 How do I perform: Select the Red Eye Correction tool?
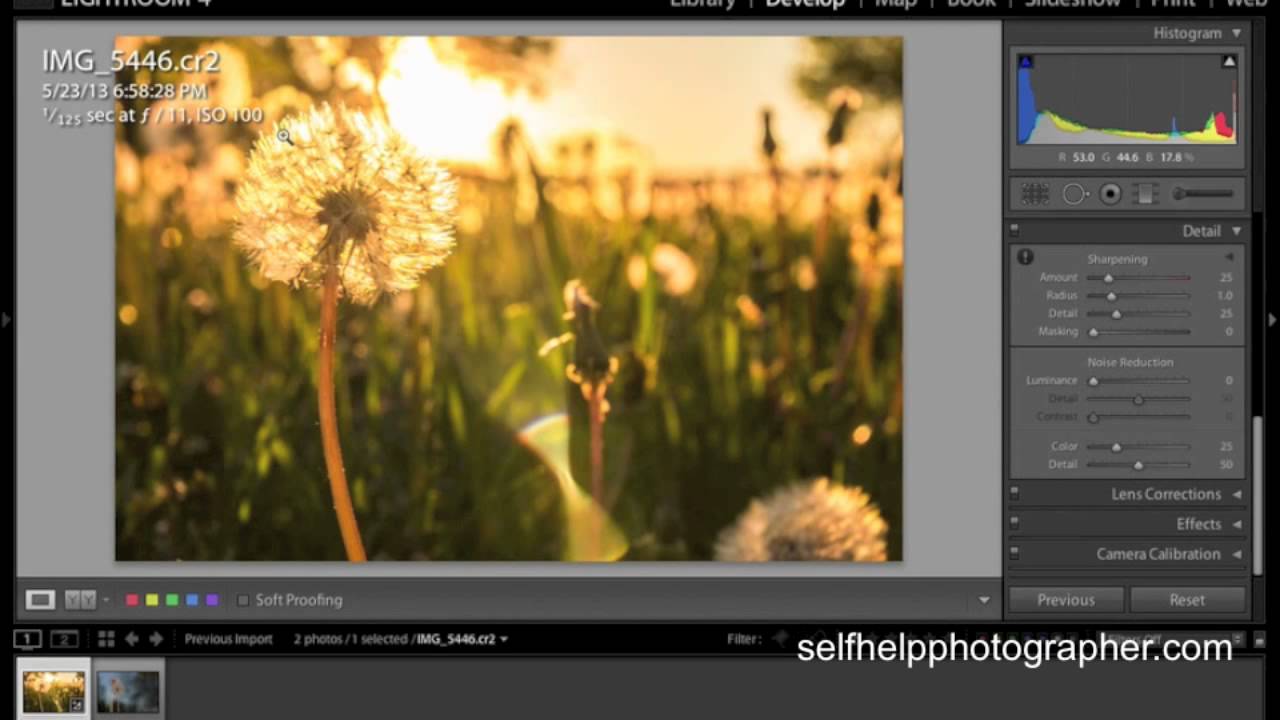1110,194
